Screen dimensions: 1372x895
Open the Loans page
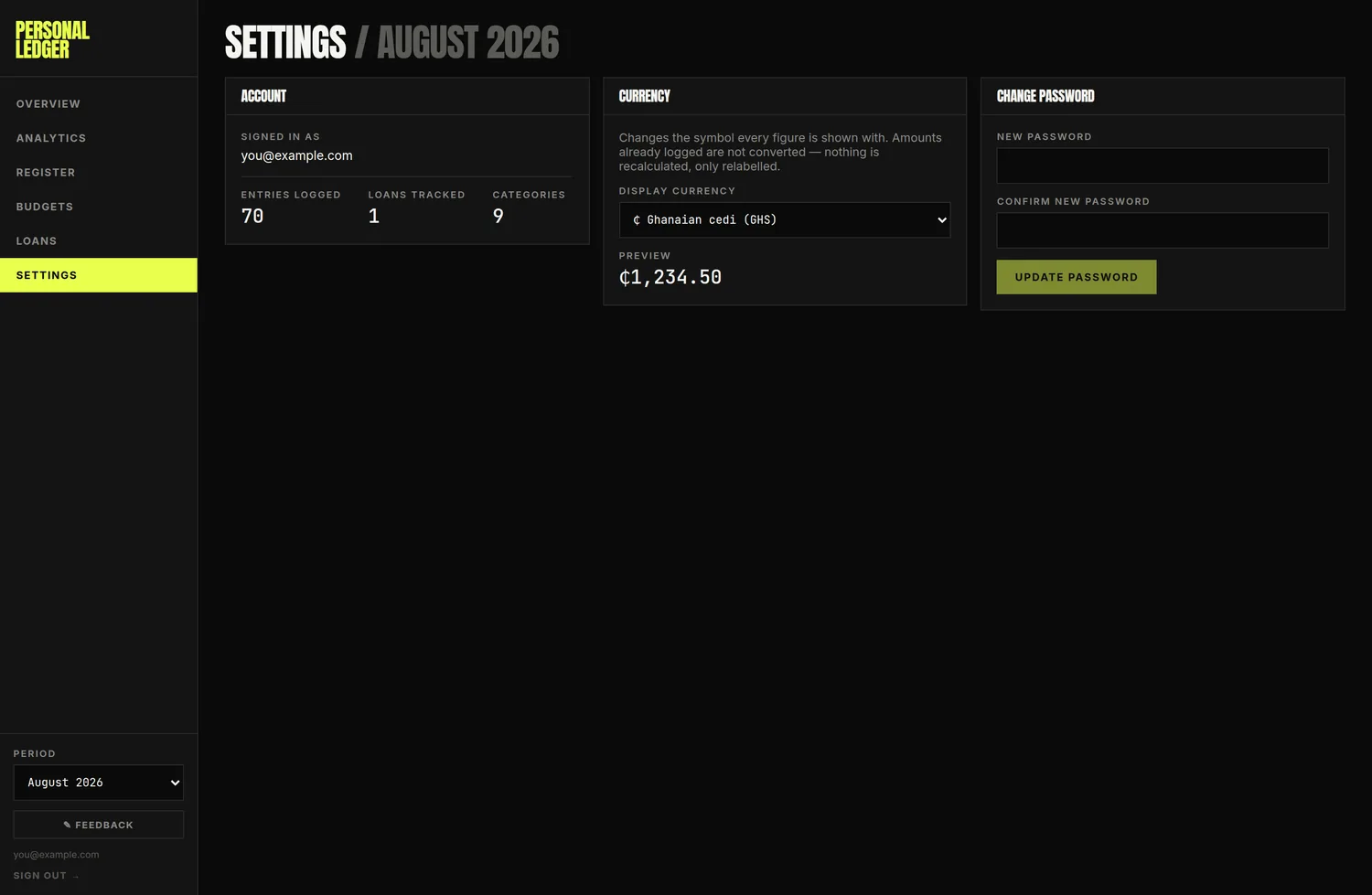point(99,241)
